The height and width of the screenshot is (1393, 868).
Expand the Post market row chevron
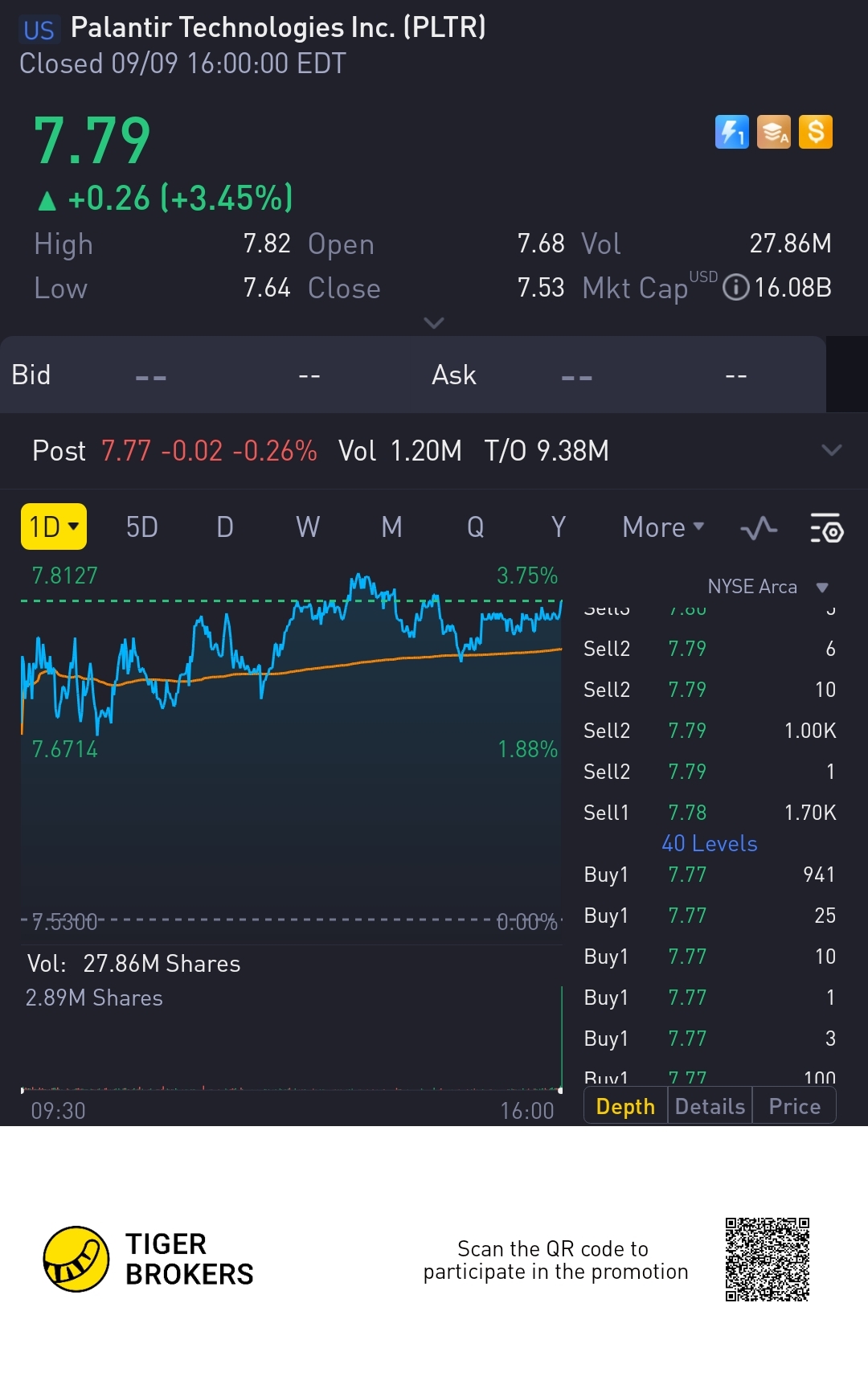click(832, 450)
